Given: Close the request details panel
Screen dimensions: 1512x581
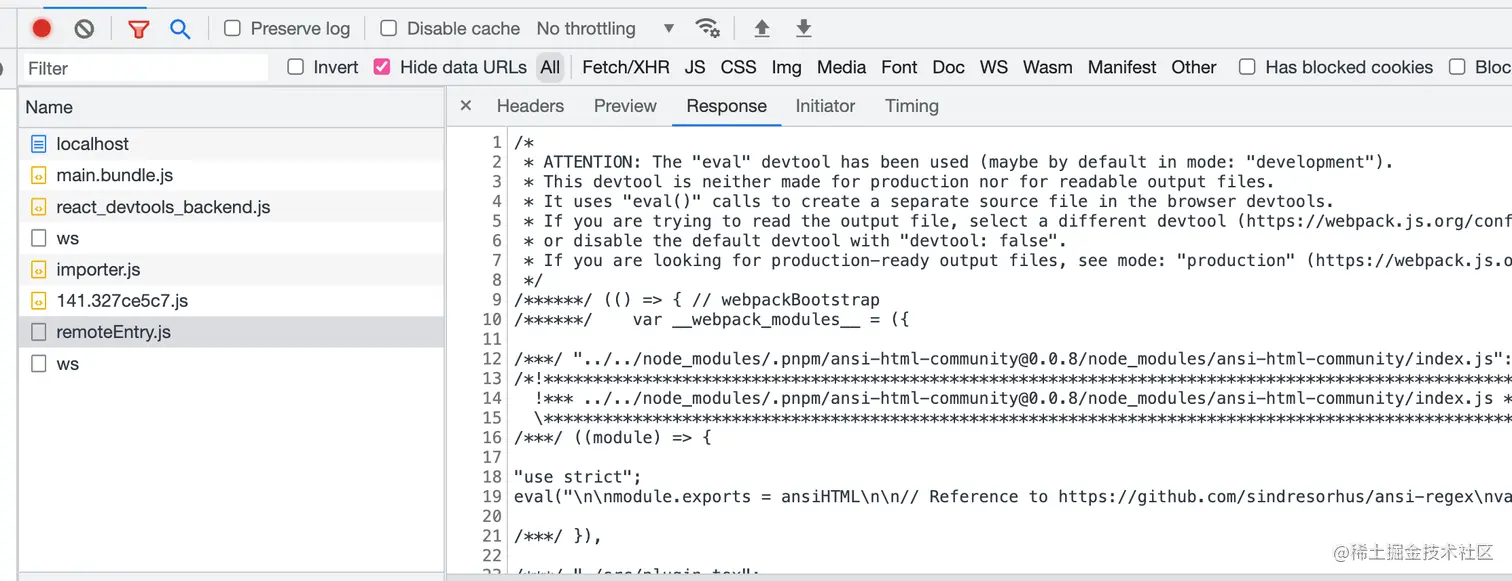Looking at the screenshot, I should coord(466,106).
